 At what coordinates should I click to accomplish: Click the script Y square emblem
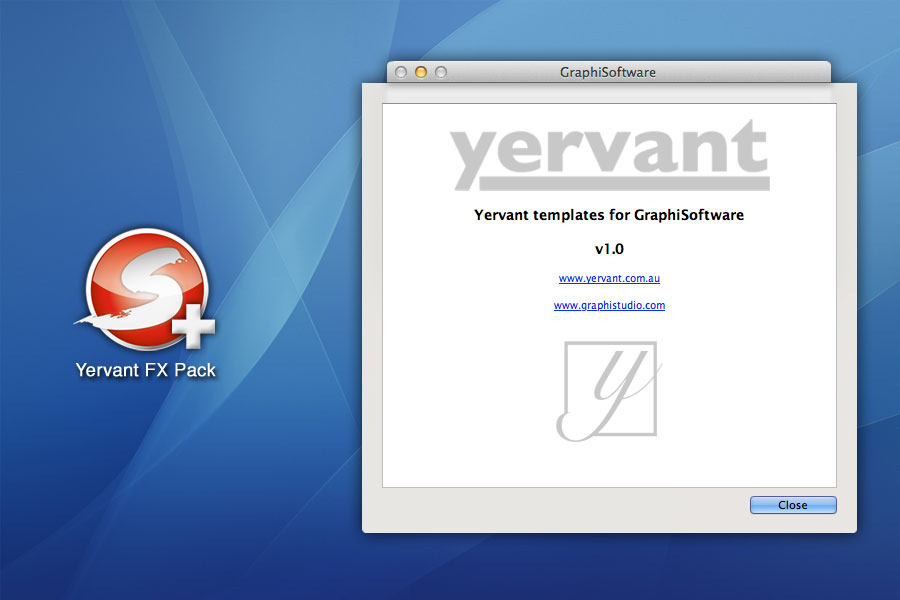[x=608, y=392]
